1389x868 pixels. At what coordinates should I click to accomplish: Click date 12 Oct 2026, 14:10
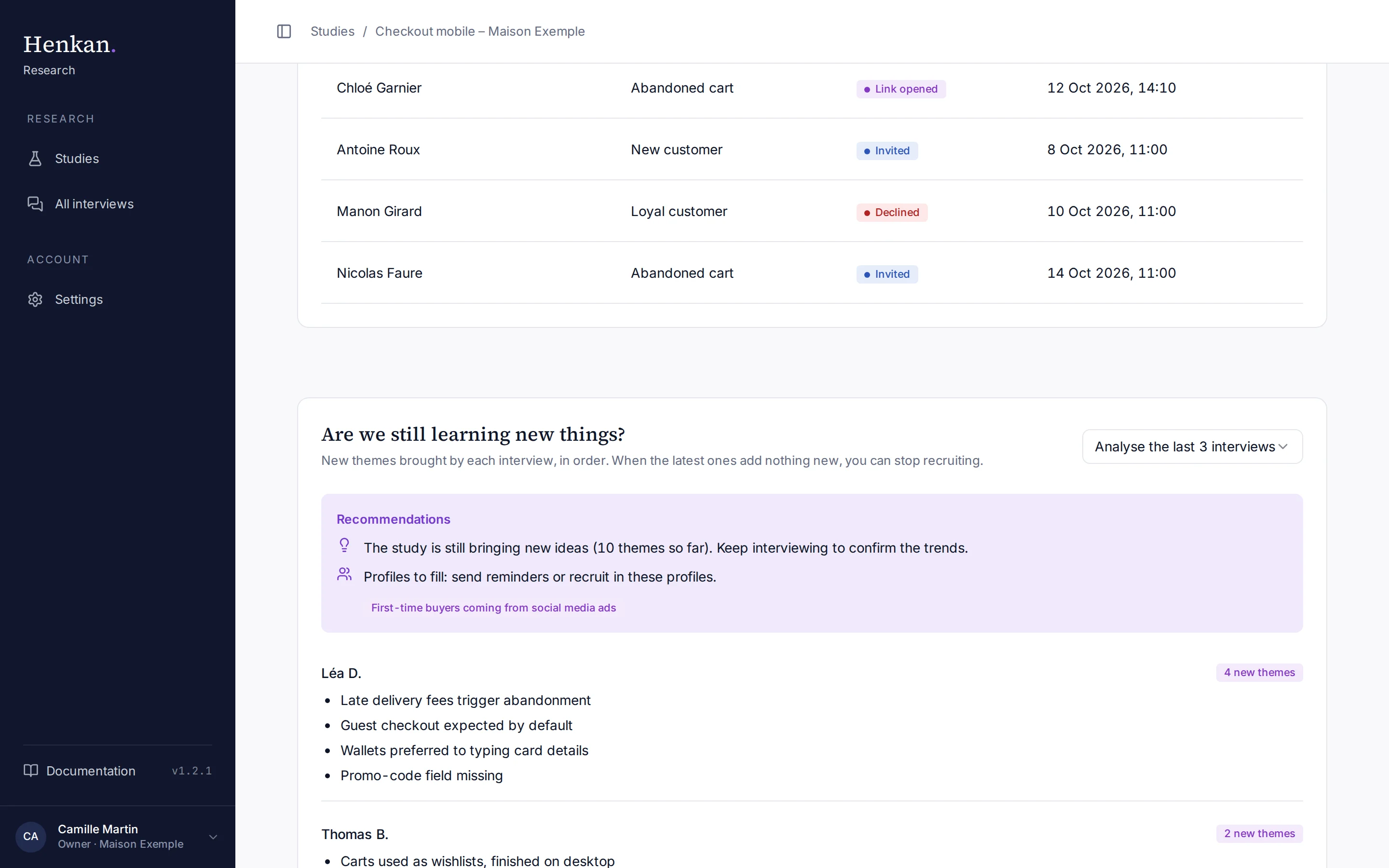(1111, 88)
